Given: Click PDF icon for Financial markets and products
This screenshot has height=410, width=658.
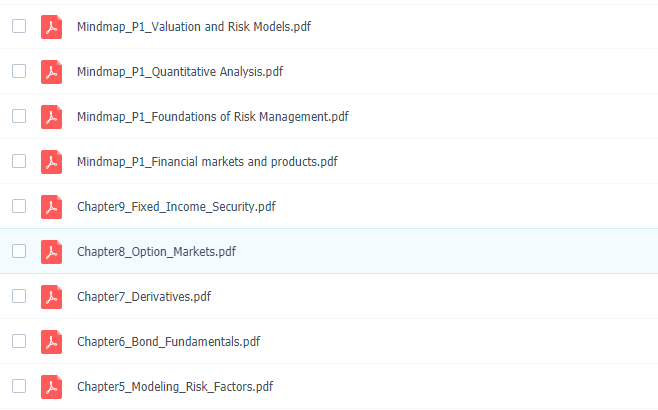Looking at the screenshot, I should click(x=51, y=162).
